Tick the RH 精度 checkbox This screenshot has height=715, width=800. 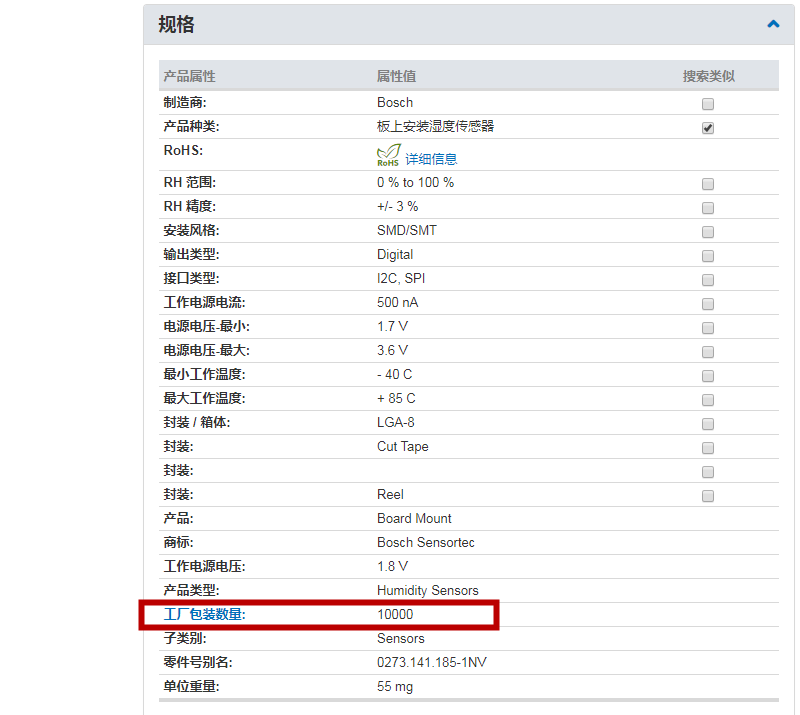[x=708, y=208]
